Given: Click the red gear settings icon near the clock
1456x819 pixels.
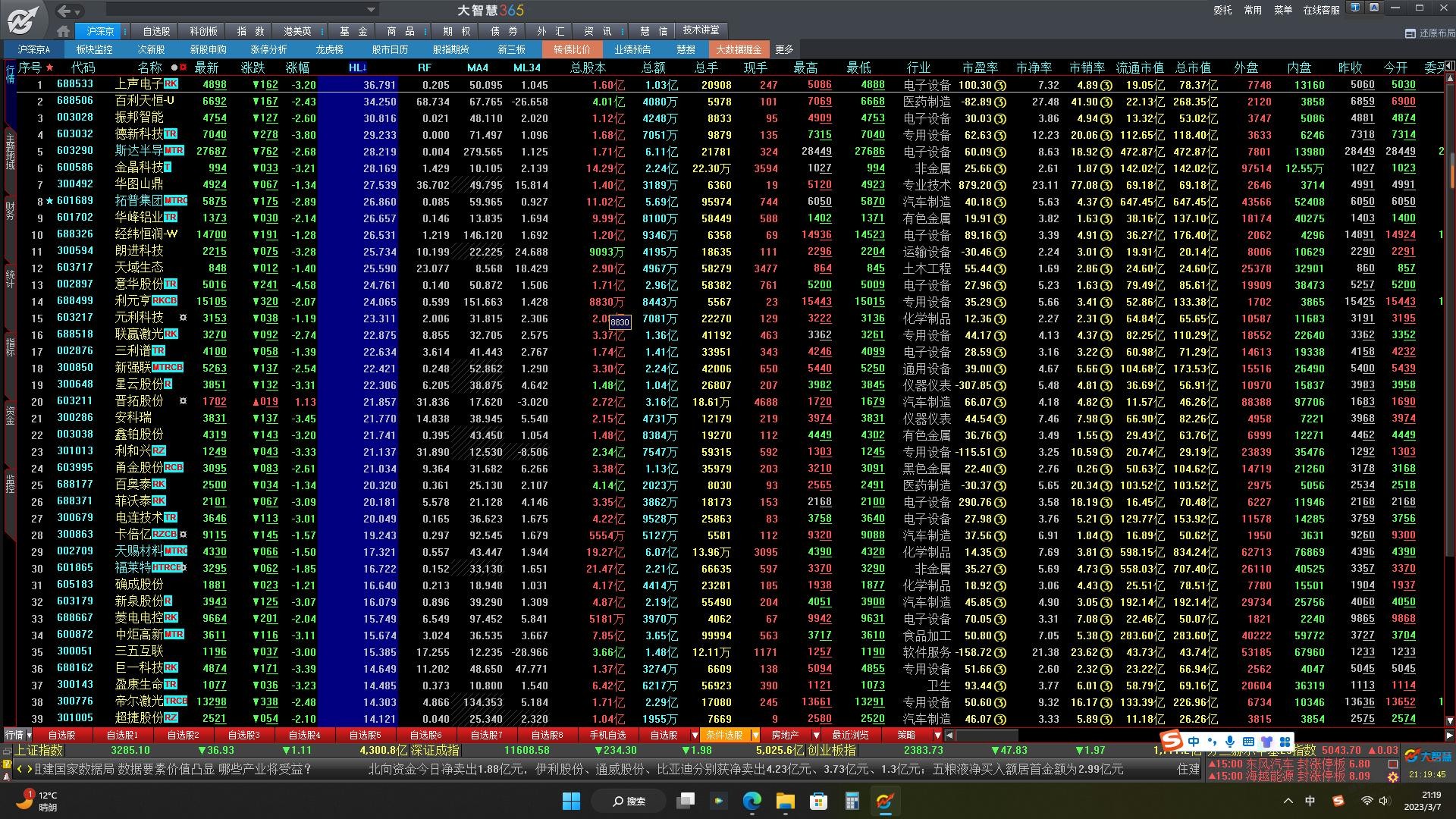Looking at the screenshot, I should (1393, 777).
